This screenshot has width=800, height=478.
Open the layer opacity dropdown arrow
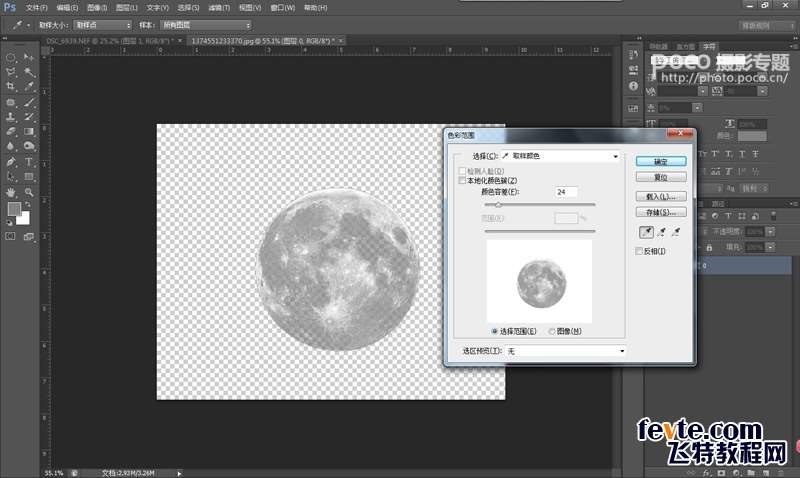(x=770, y=232)
